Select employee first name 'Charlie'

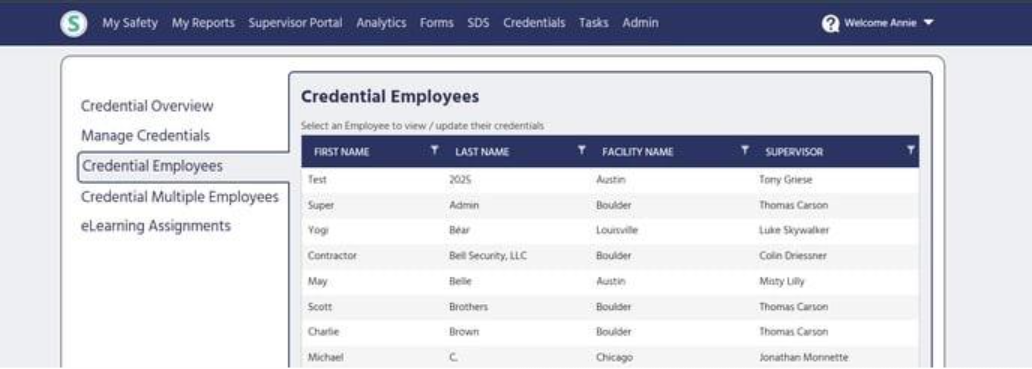[323, 332]
